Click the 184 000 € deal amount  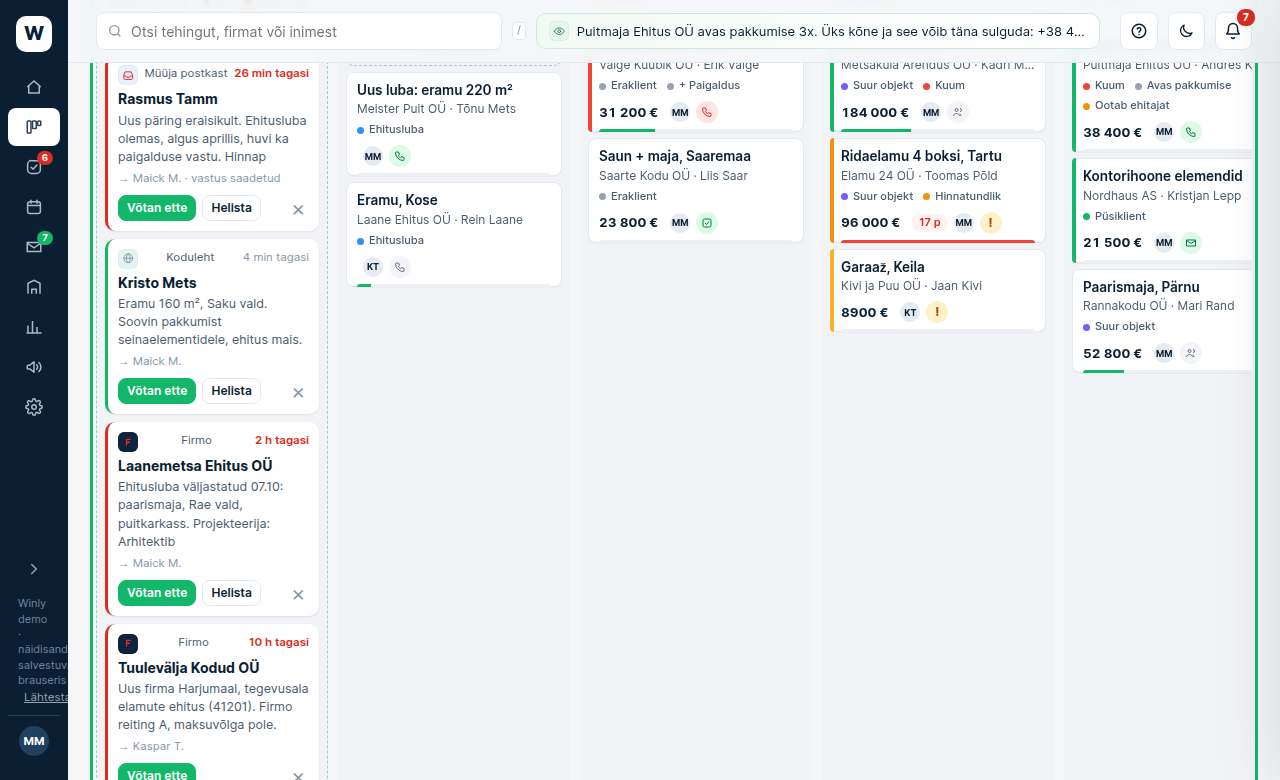[x=875, y=113]
